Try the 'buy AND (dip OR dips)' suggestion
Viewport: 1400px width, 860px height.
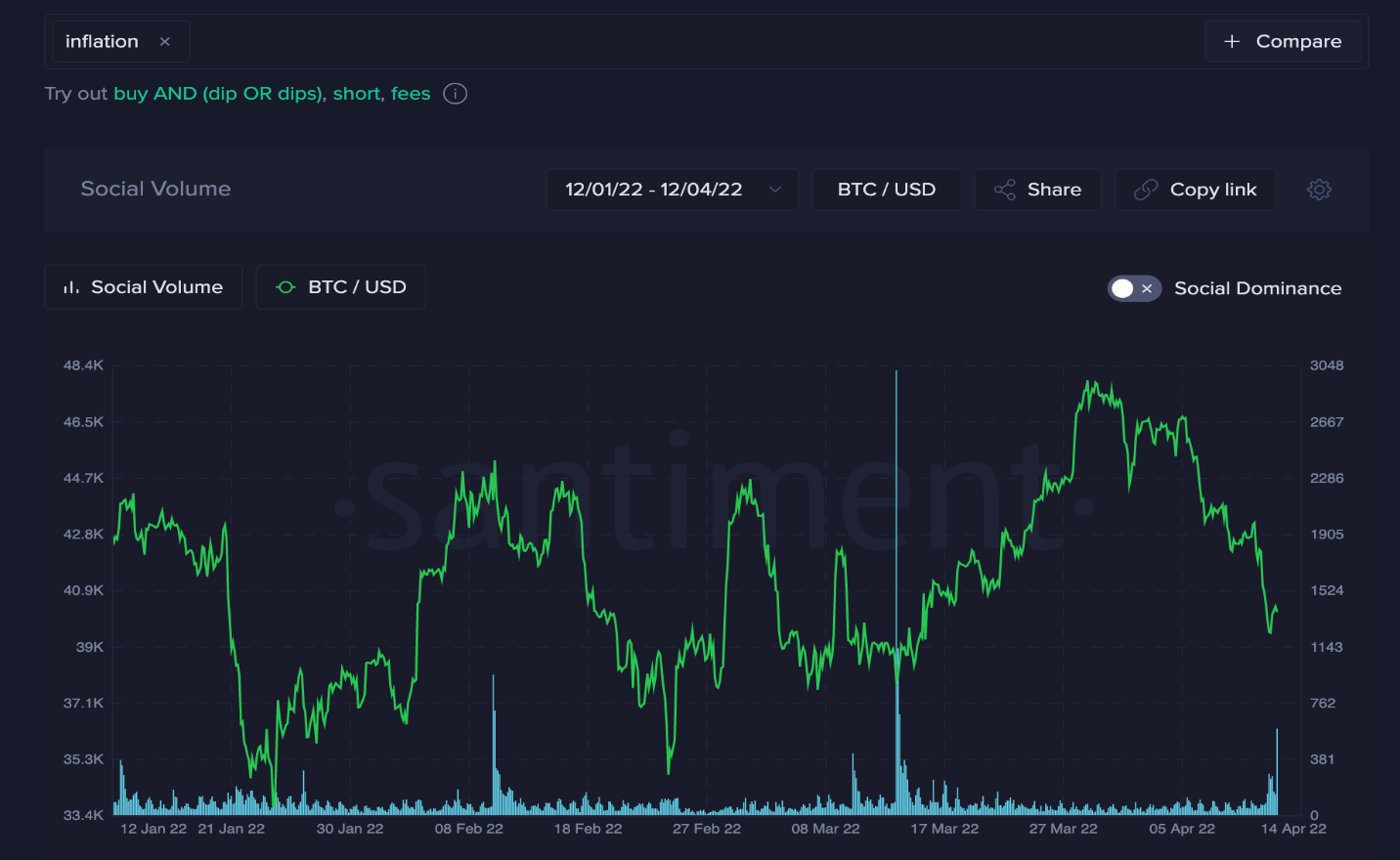point(218,94)
